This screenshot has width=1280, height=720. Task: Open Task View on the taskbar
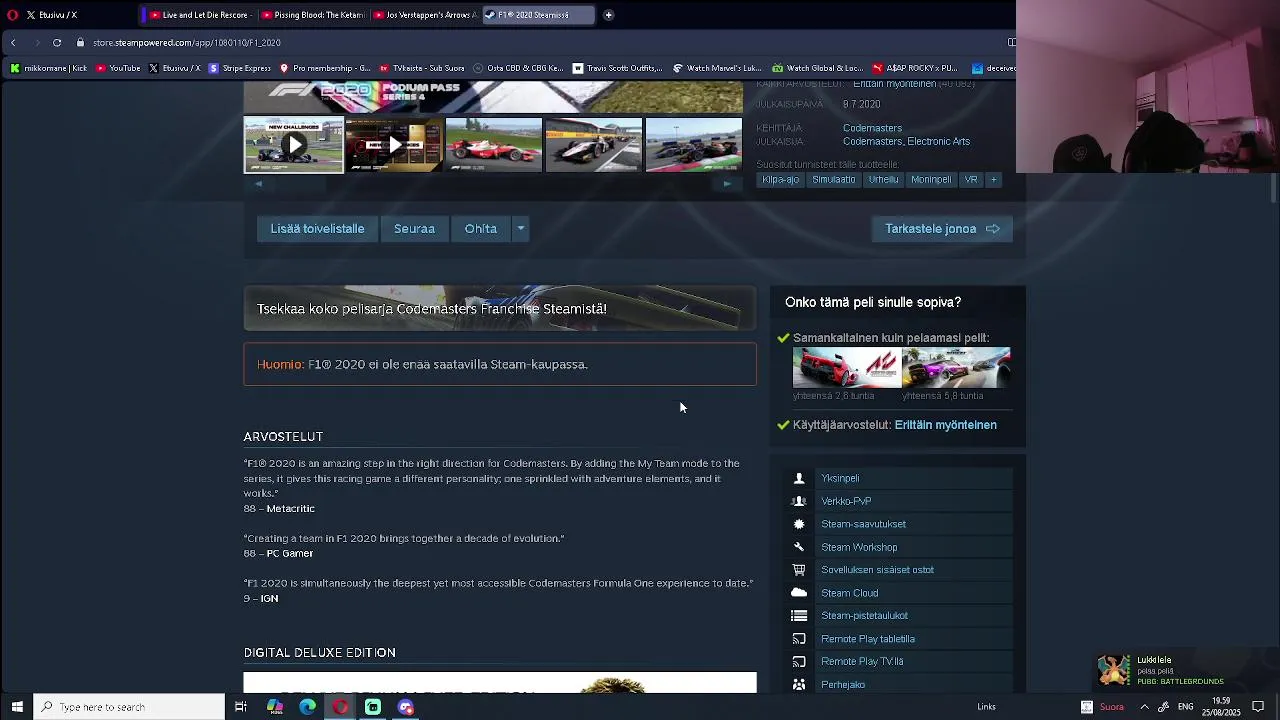tap(241, 707)
